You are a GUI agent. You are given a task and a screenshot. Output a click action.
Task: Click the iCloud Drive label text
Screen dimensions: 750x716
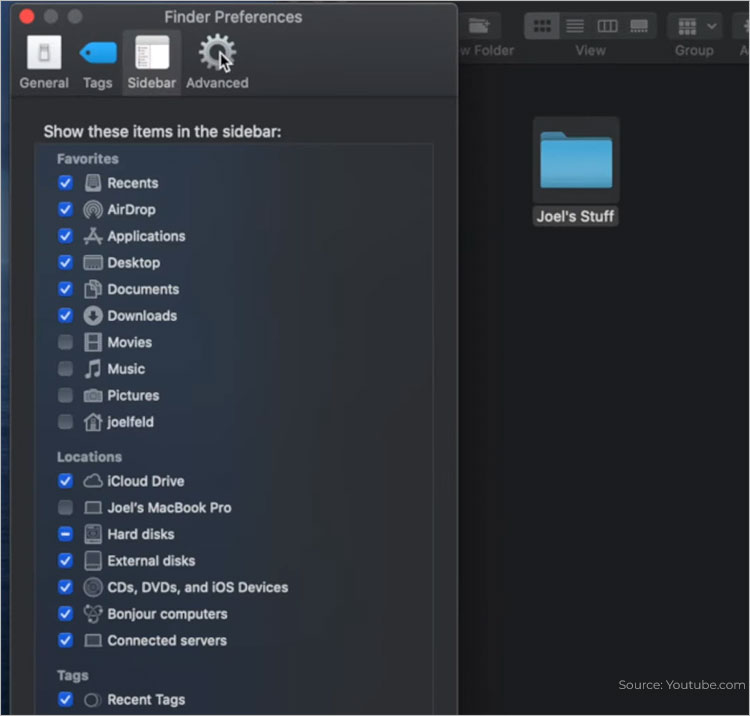coord(146,481)
